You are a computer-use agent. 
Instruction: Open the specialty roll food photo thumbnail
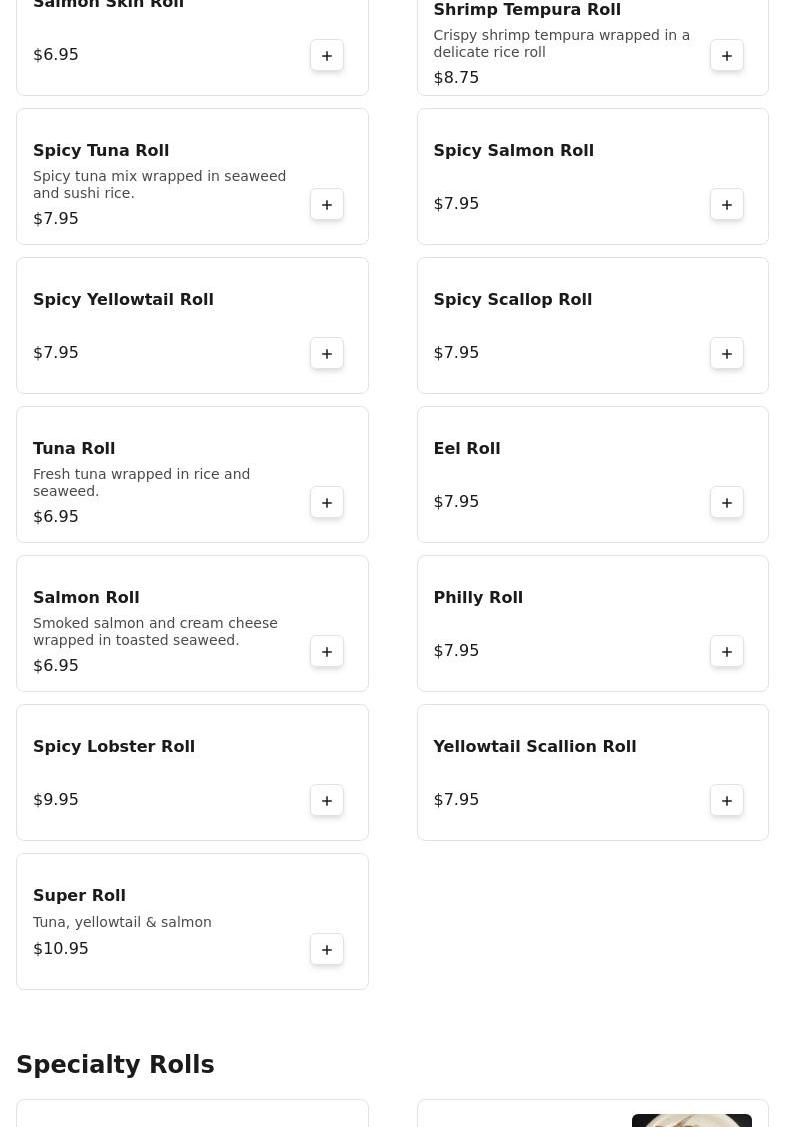click(x=691, y=1120)
